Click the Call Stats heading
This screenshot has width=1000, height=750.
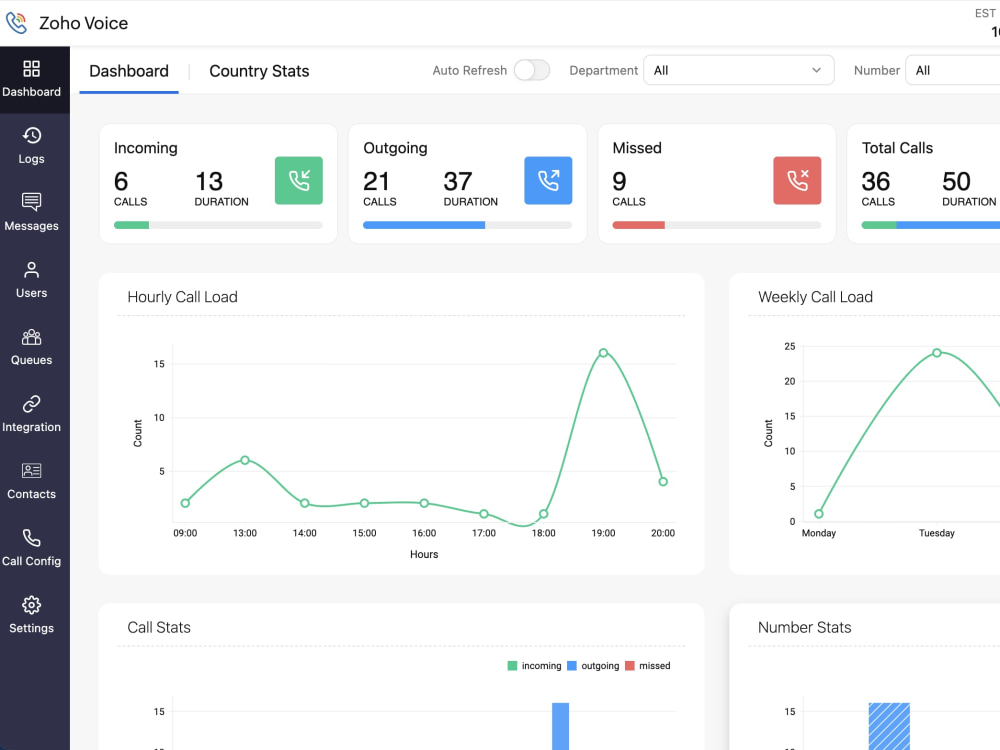tap(159, 628)
